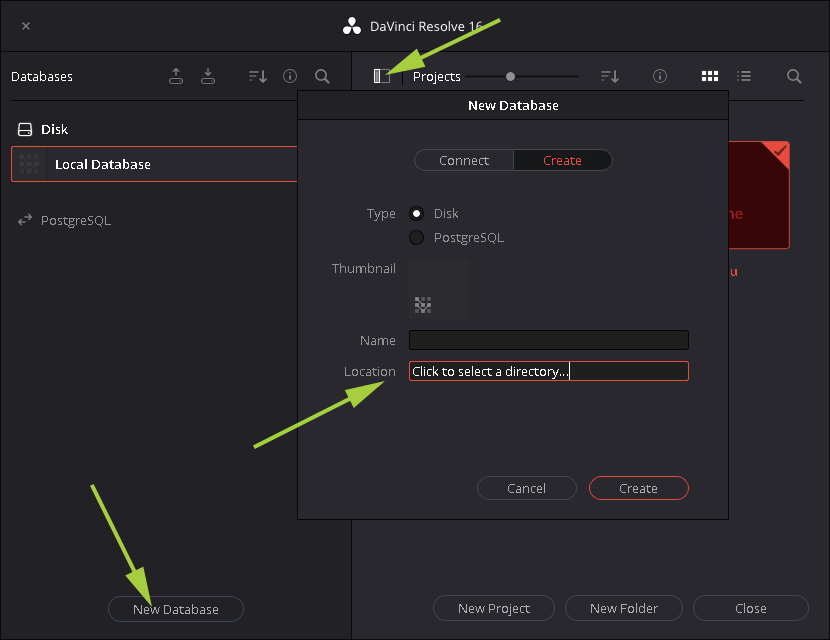This screenshot has width=830, height=640.
Task: Select the PostgreSQL radio button for Type
Action: (x=416, y=237)
